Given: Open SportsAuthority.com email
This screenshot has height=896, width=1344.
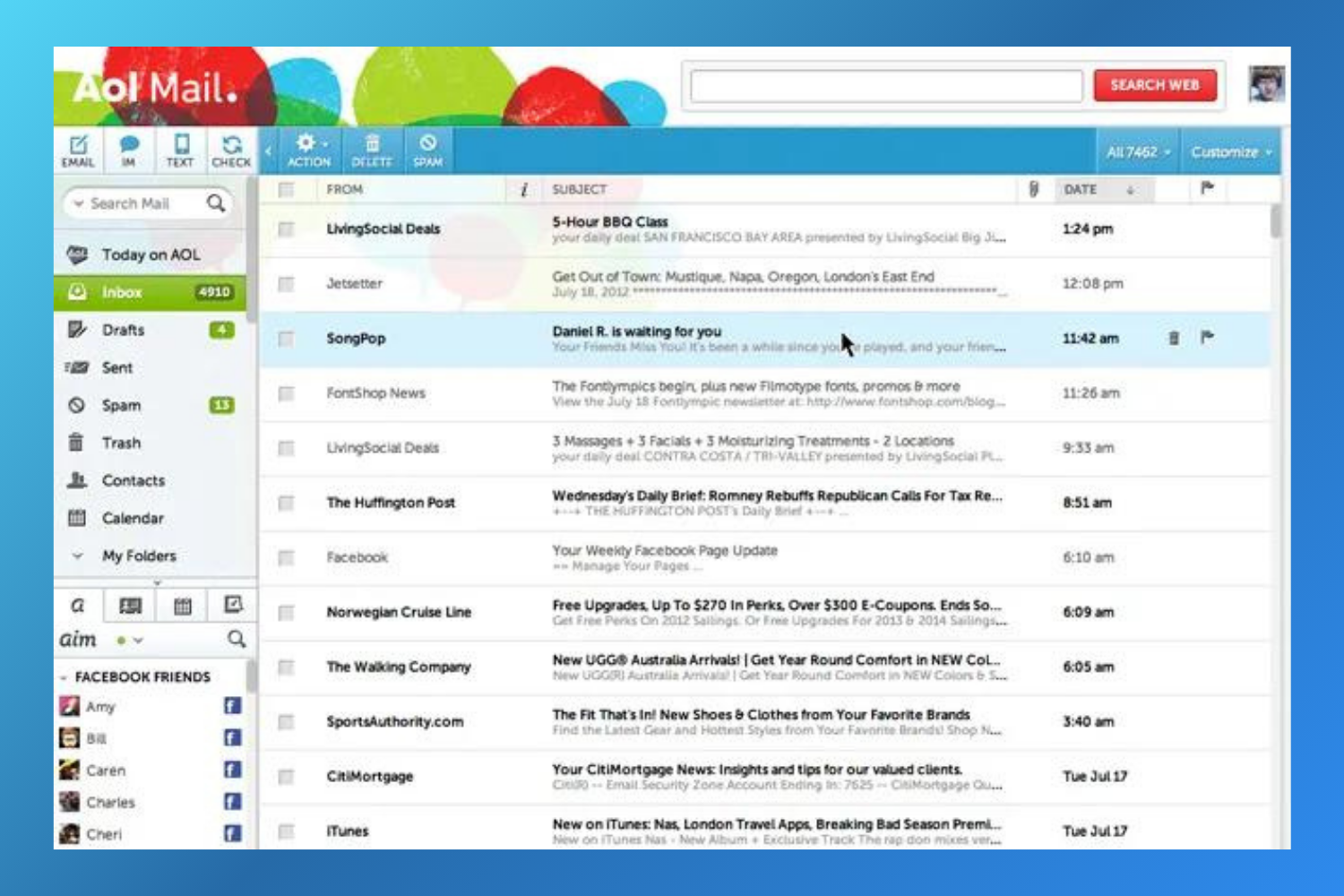Looking at the screenshot, I should [x=764, y=722].
